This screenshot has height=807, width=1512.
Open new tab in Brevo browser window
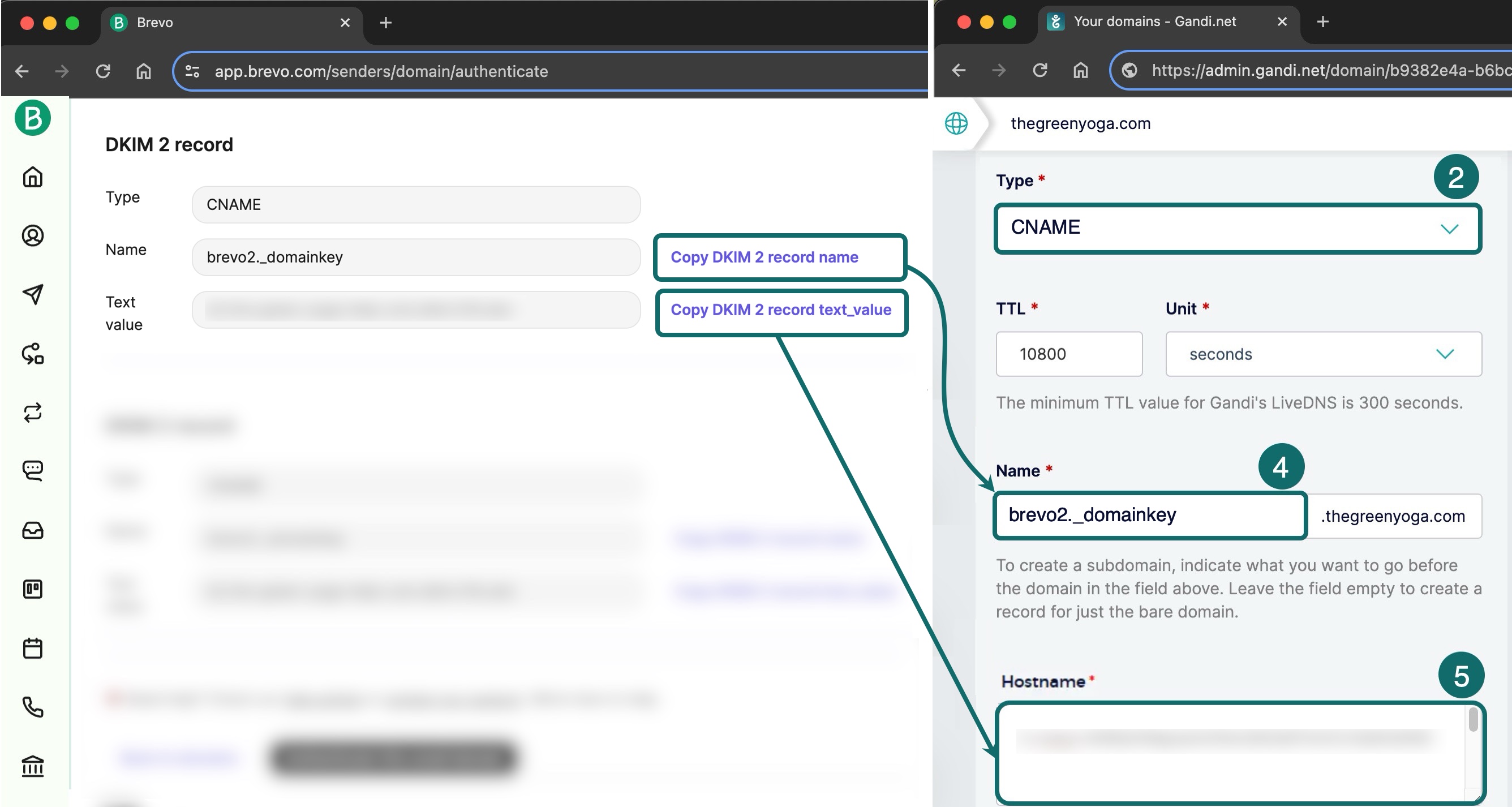point(385,23)
